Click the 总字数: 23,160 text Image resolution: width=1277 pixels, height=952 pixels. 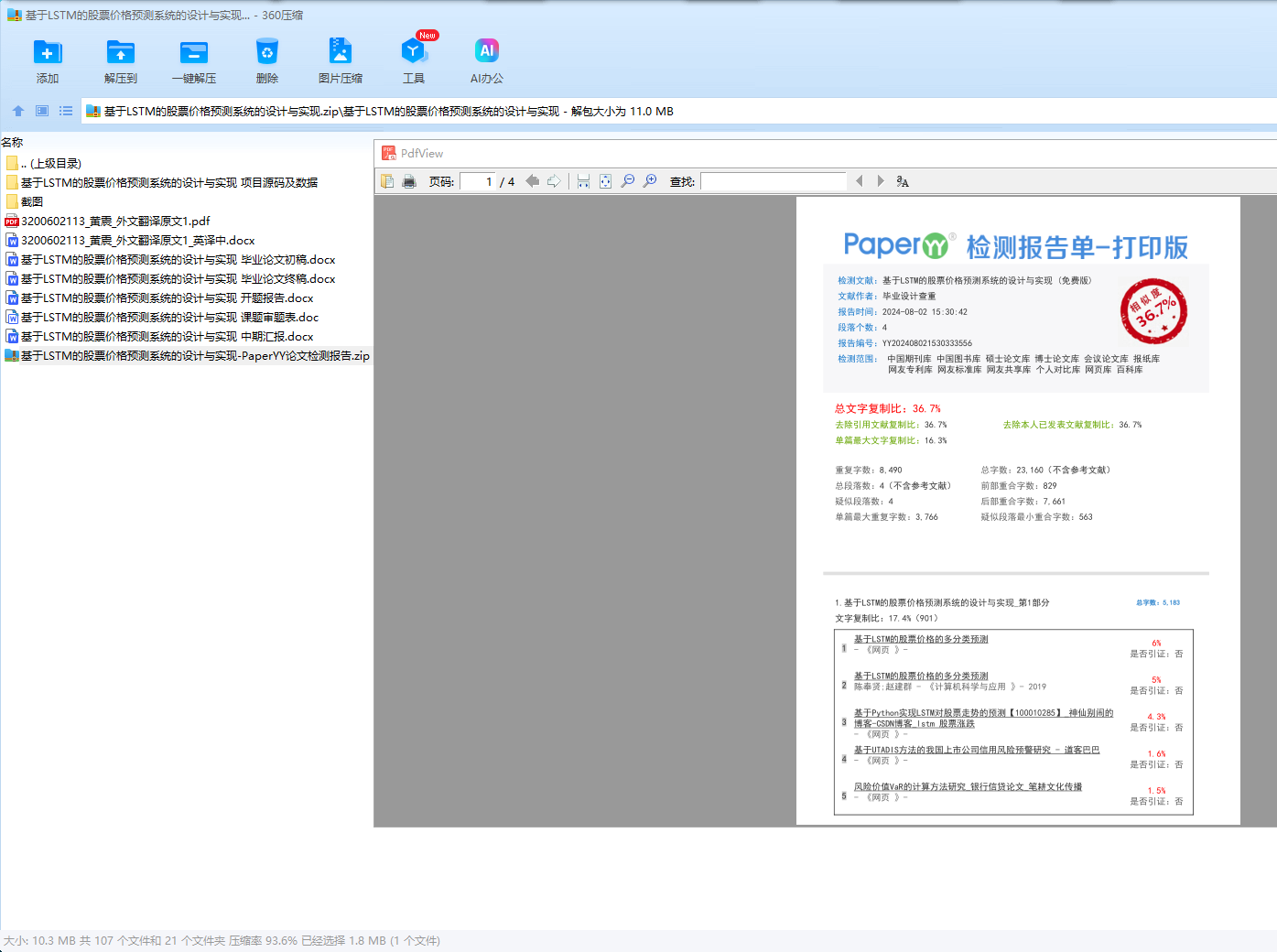coord(1045,470)
